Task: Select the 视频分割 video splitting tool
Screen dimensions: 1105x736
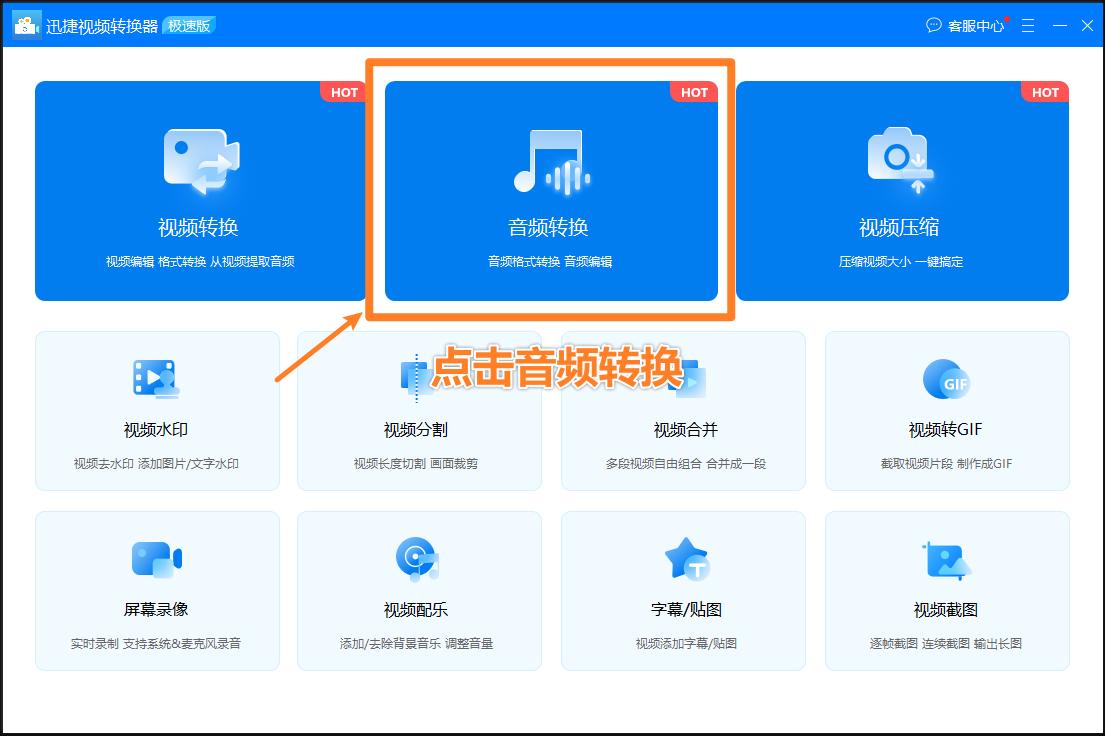Action: [x=420, y=410]
